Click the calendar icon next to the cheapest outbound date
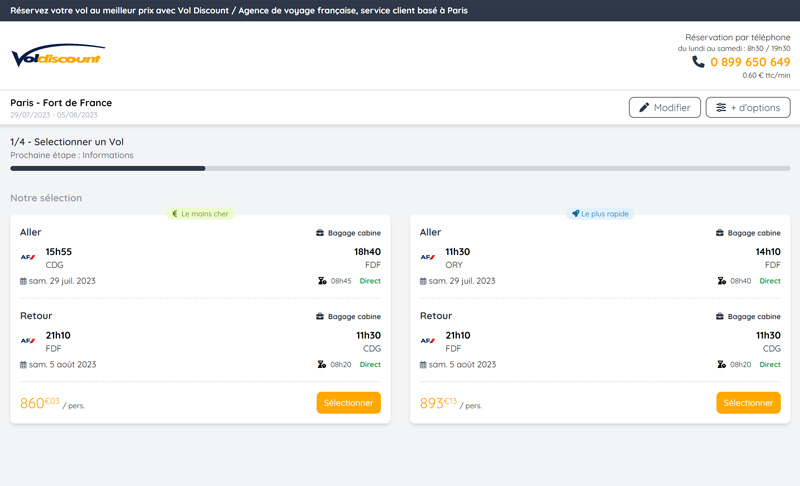Viewport: 800px width, 486px height. (24, 281)
